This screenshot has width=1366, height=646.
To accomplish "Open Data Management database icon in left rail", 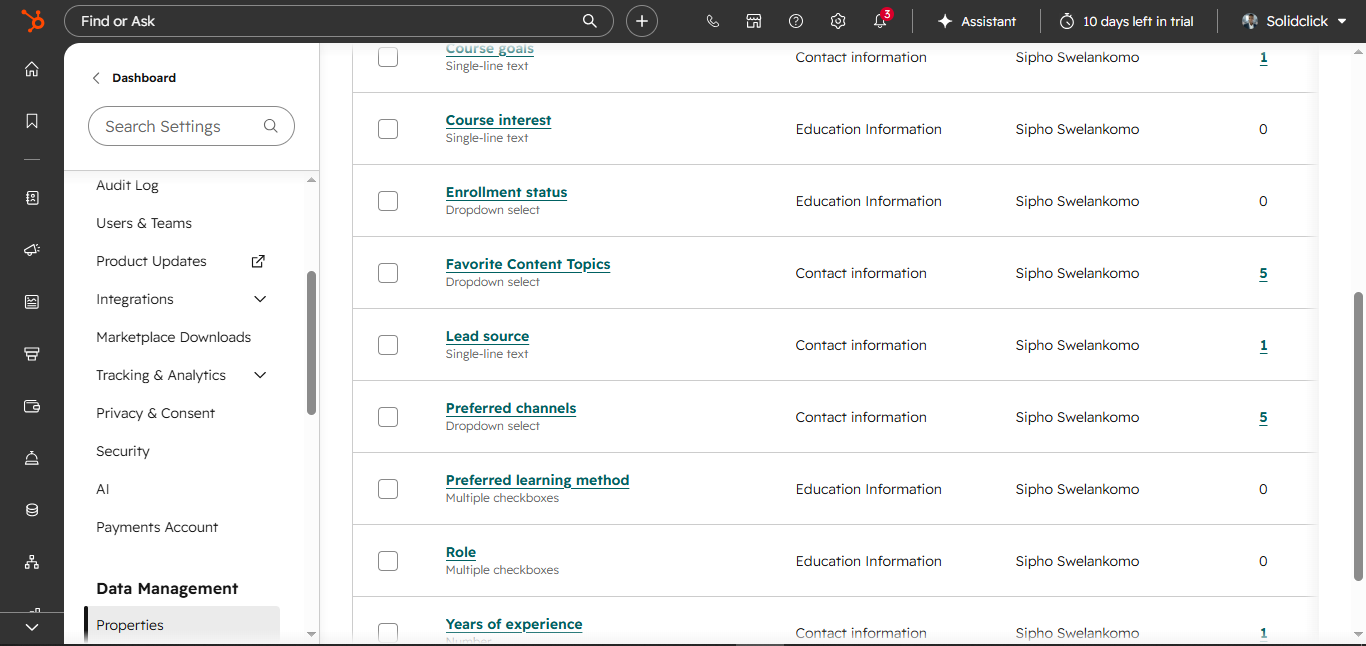I will [x=32, y=510].
